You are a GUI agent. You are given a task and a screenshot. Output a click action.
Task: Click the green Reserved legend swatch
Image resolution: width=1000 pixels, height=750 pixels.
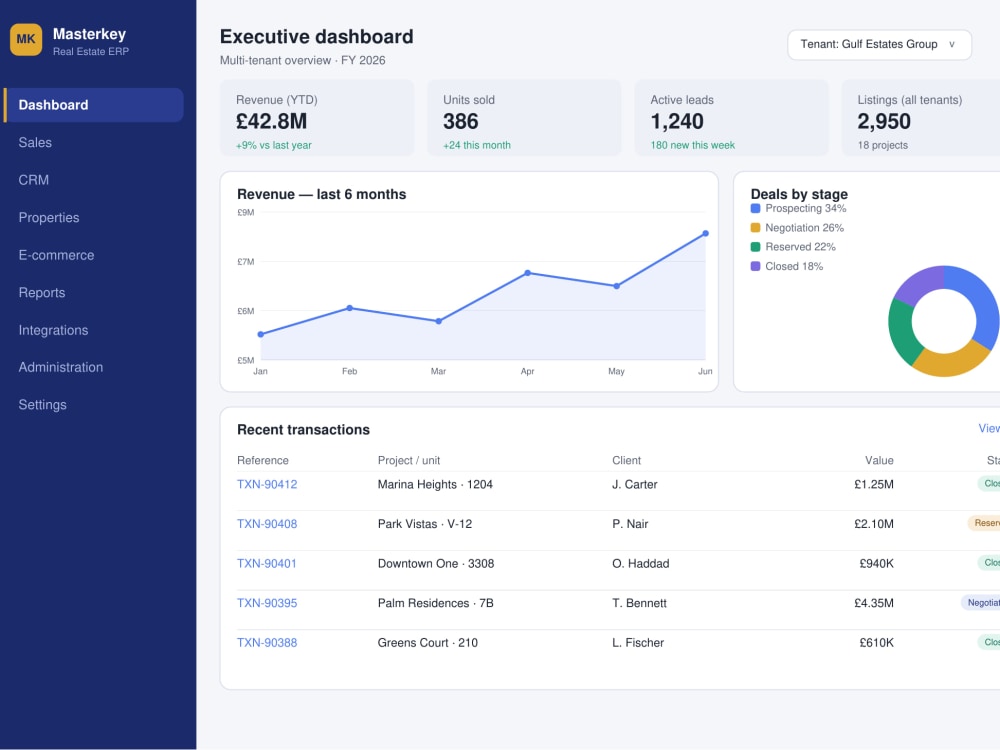coord(756,247)
